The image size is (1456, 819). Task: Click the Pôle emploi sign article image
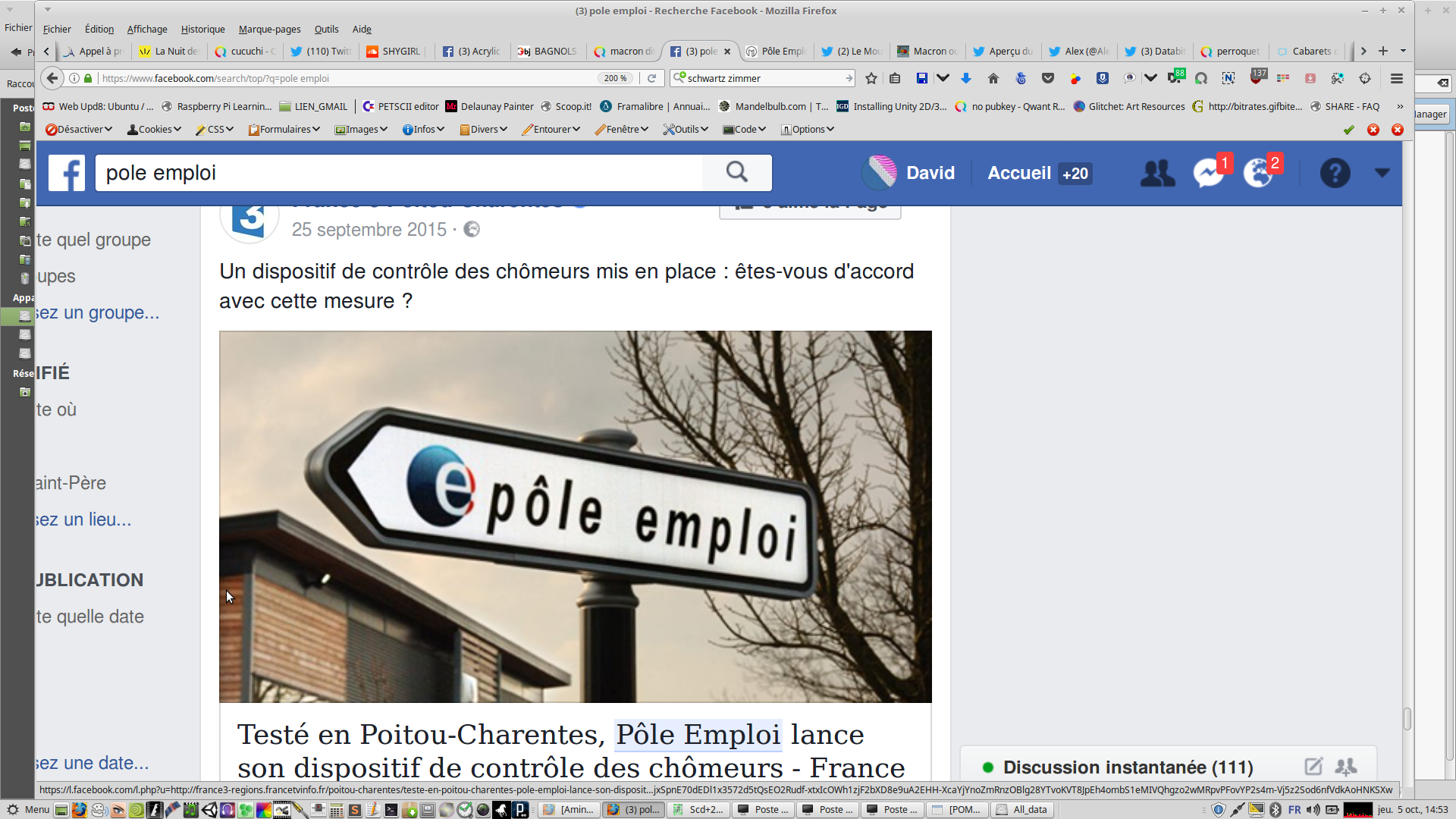(x=575, y=516)
